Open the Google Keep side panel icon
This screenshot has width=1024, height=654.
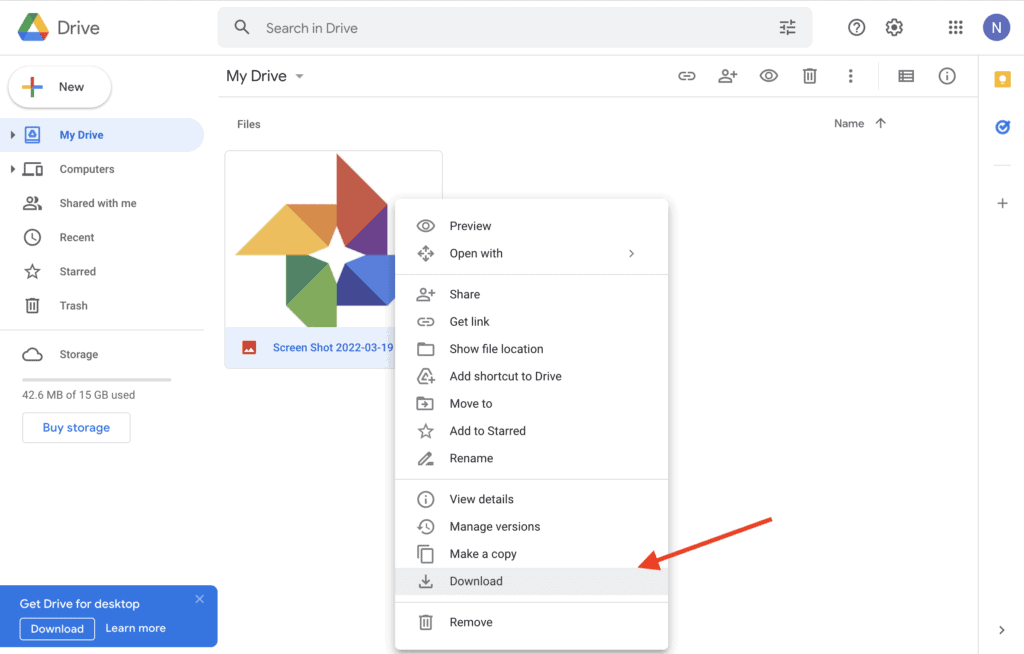(1002, 79)
